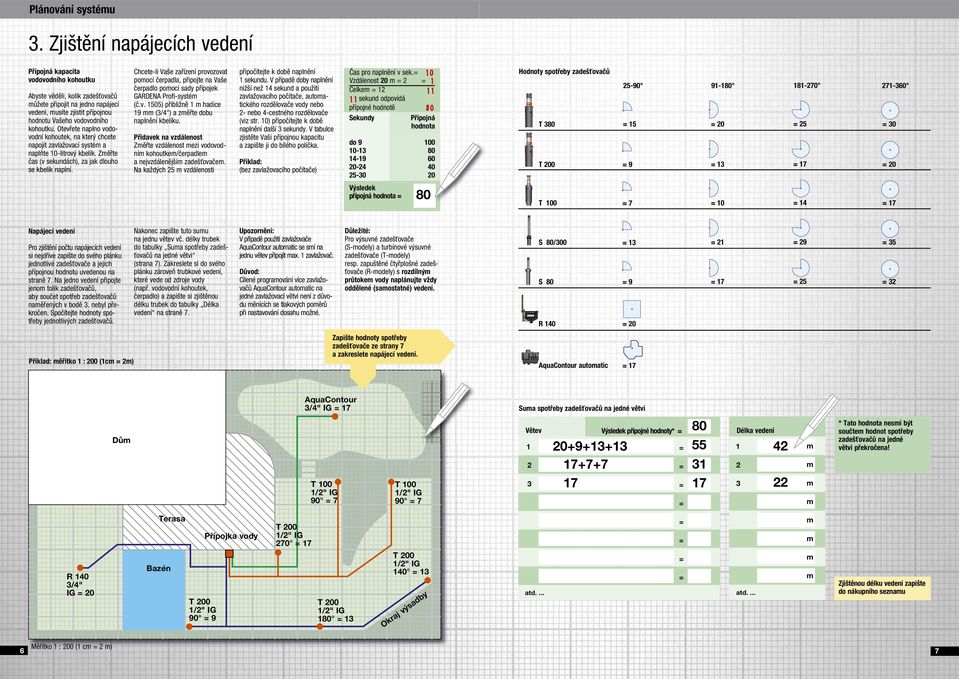959x679 pixels.
Task: Click the heading '3. Zjištění napájecích vedení'
Action: [141, 43]
